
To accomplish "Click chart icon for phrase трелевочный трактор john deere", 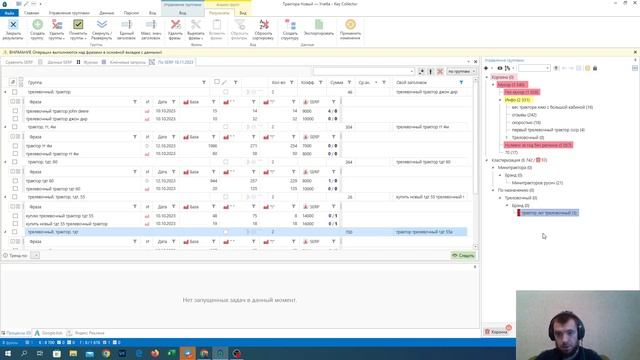I will [x=147, y=111].
